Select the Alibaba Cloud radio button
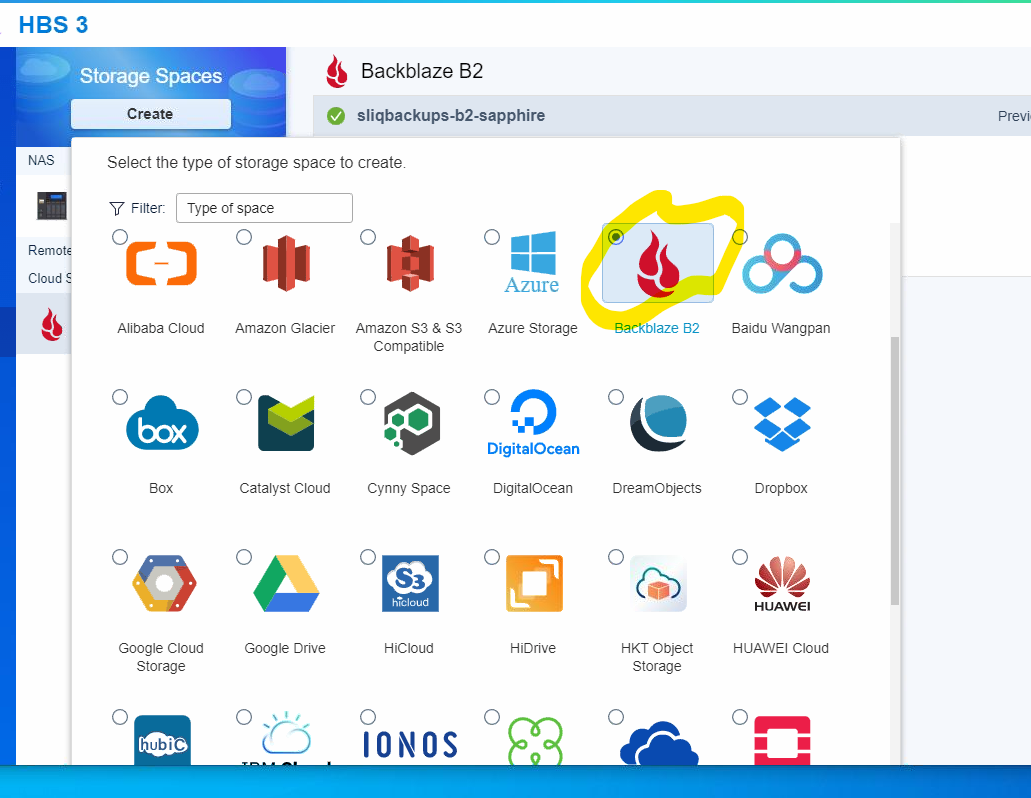The height and width of the screenshot is (798, 1031). click(x=120, y=237)
